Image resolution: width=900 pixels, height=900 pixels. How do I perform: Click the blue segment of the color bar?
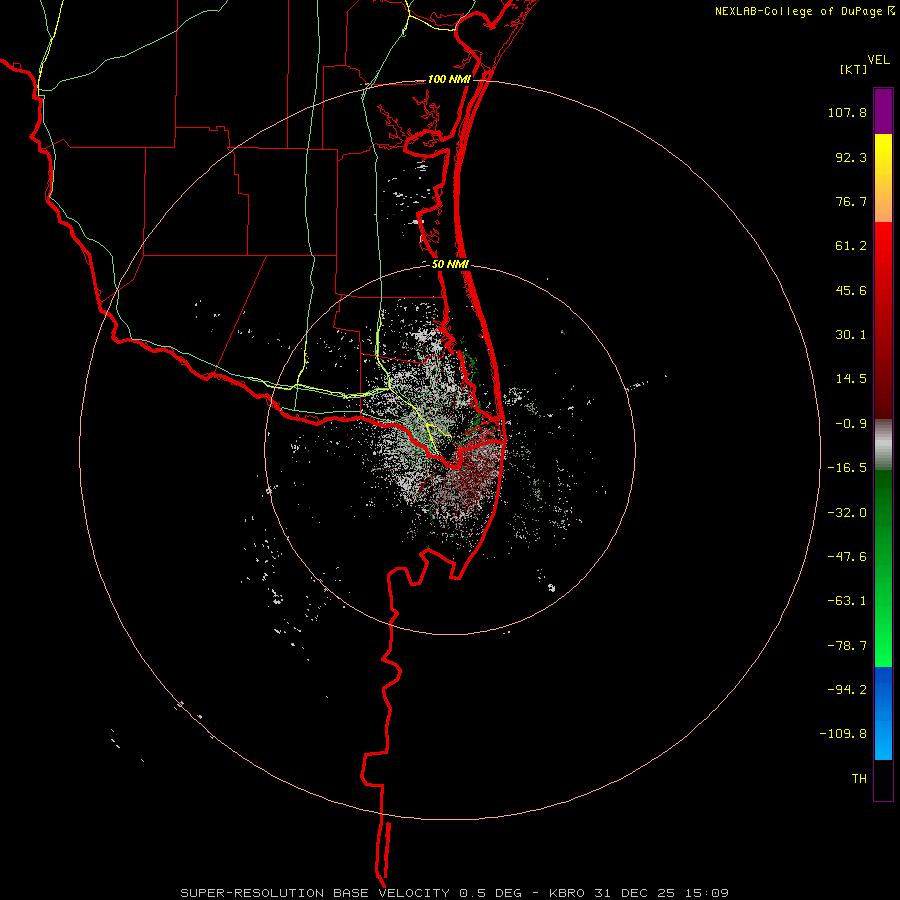883,713
